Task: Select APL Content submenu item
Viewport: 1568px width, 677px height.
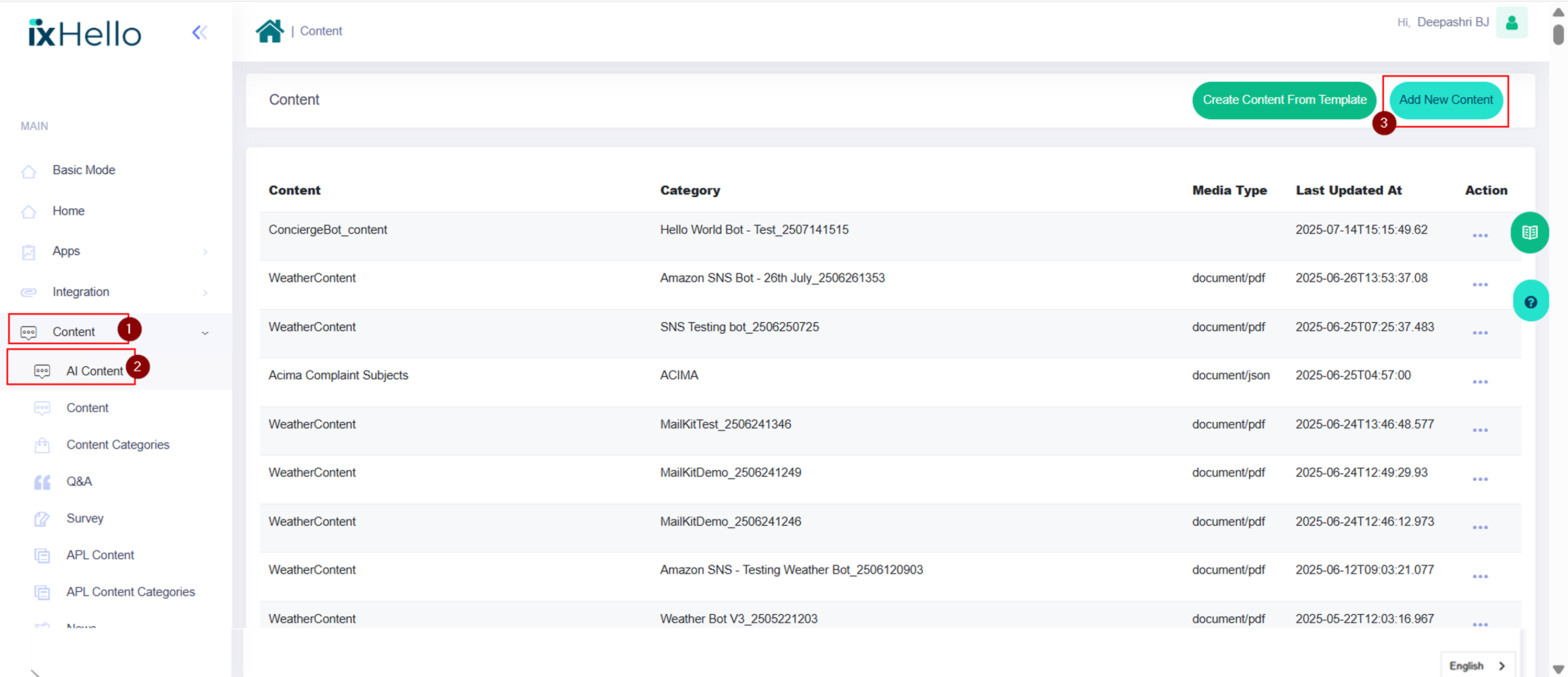Action: pyautogui.click(x=100, y=555)
